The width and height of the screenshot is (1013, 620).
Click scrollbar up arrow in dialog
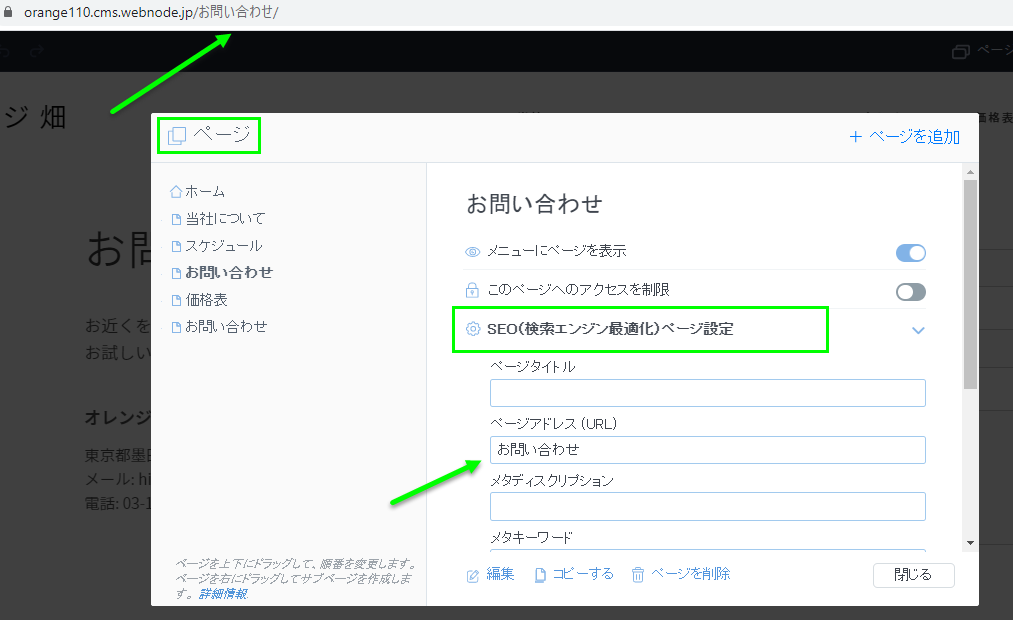coord(970,172)
